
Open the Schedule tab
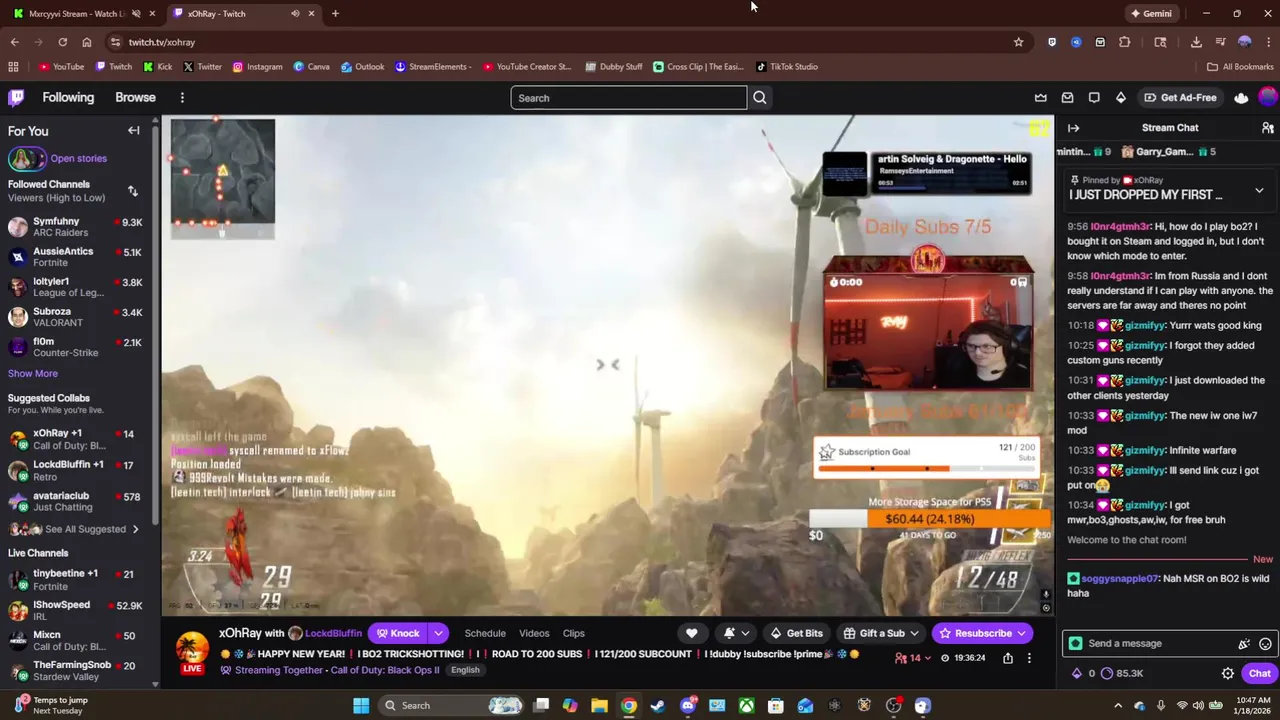485,633
